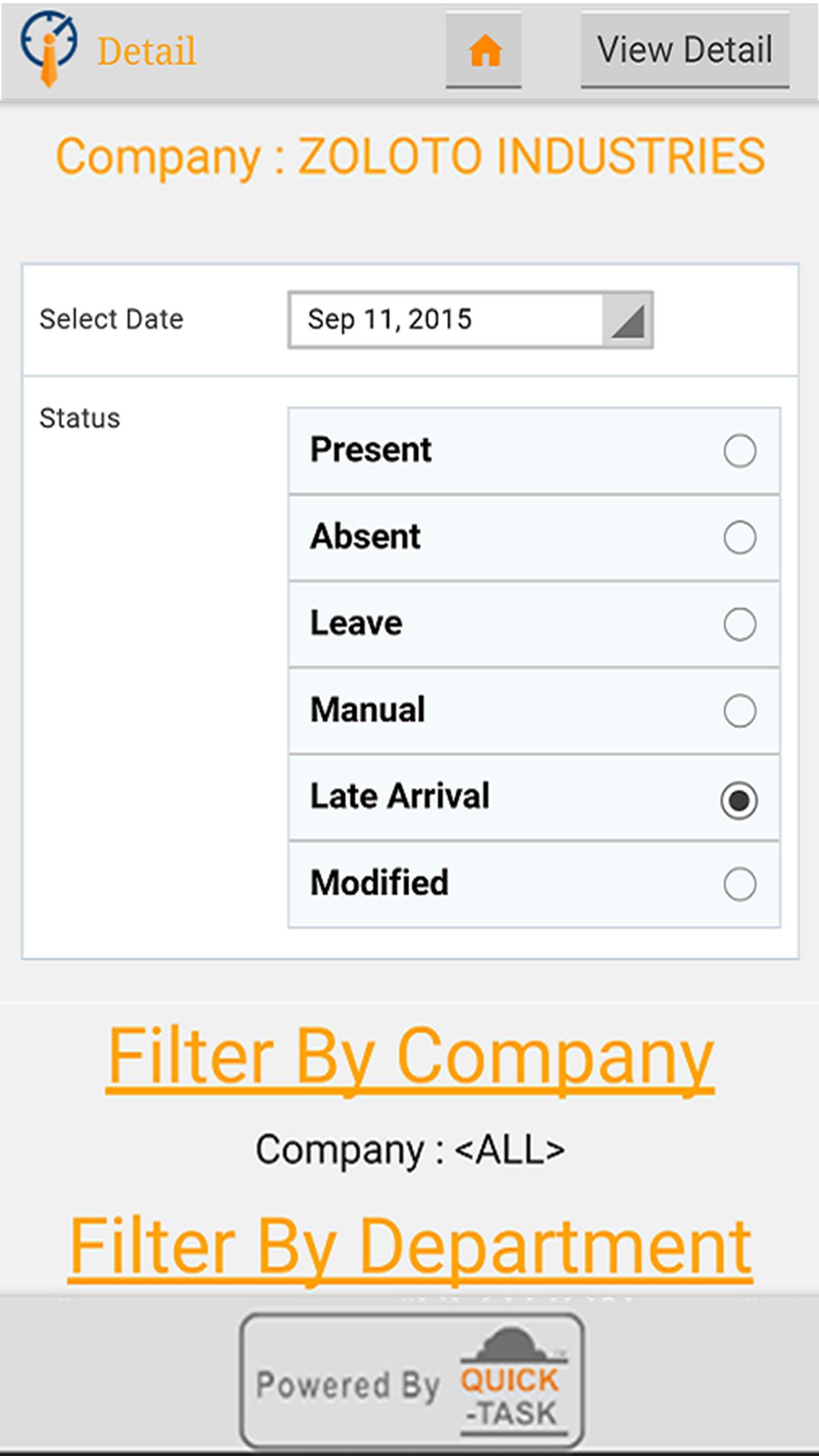This screenshot has height=1456, width=819.
Task: Tap the Detail title text
Action: pos(147,51)
